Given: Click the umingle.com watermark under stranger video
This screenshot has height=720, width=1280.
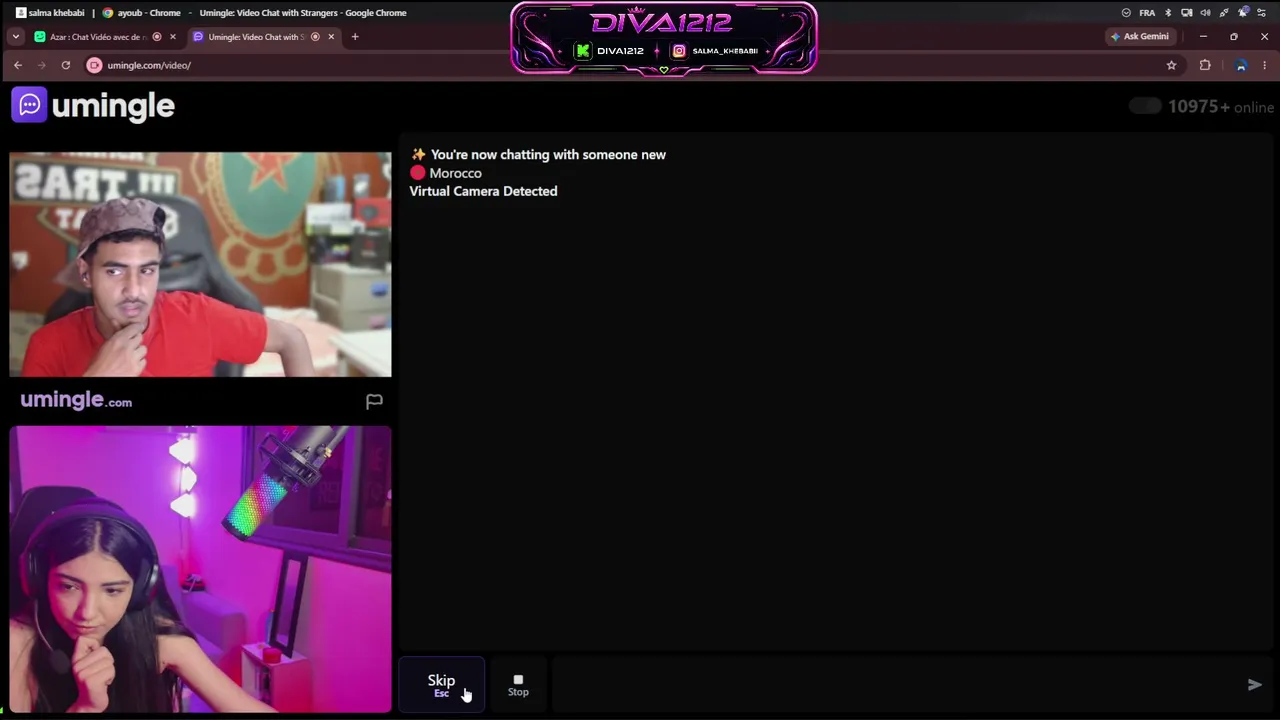Looking at the screenshot, I should (76, 400).
